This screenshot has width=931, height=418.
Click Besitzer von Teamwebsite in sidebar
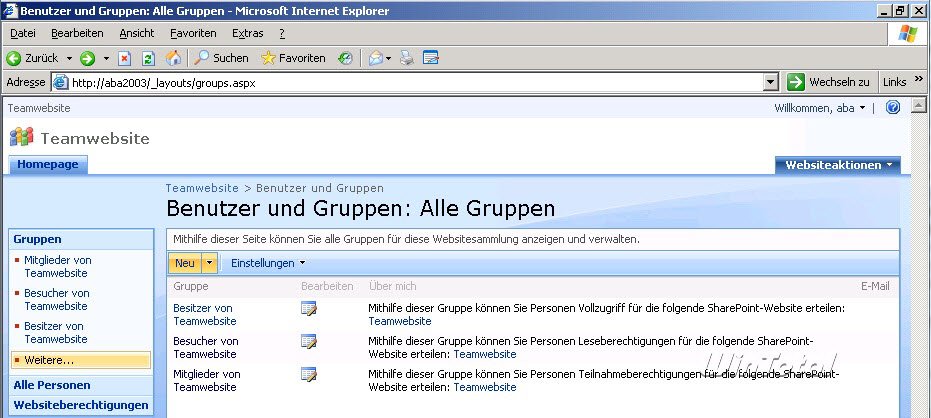click(56, 332)
